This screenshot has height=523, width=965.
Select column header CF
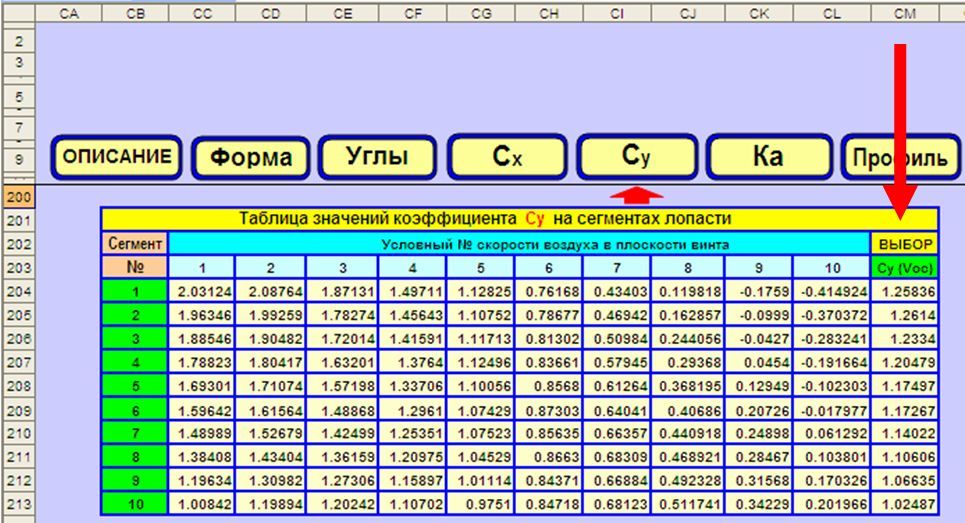pyautogui.click(x=413, y=14)
